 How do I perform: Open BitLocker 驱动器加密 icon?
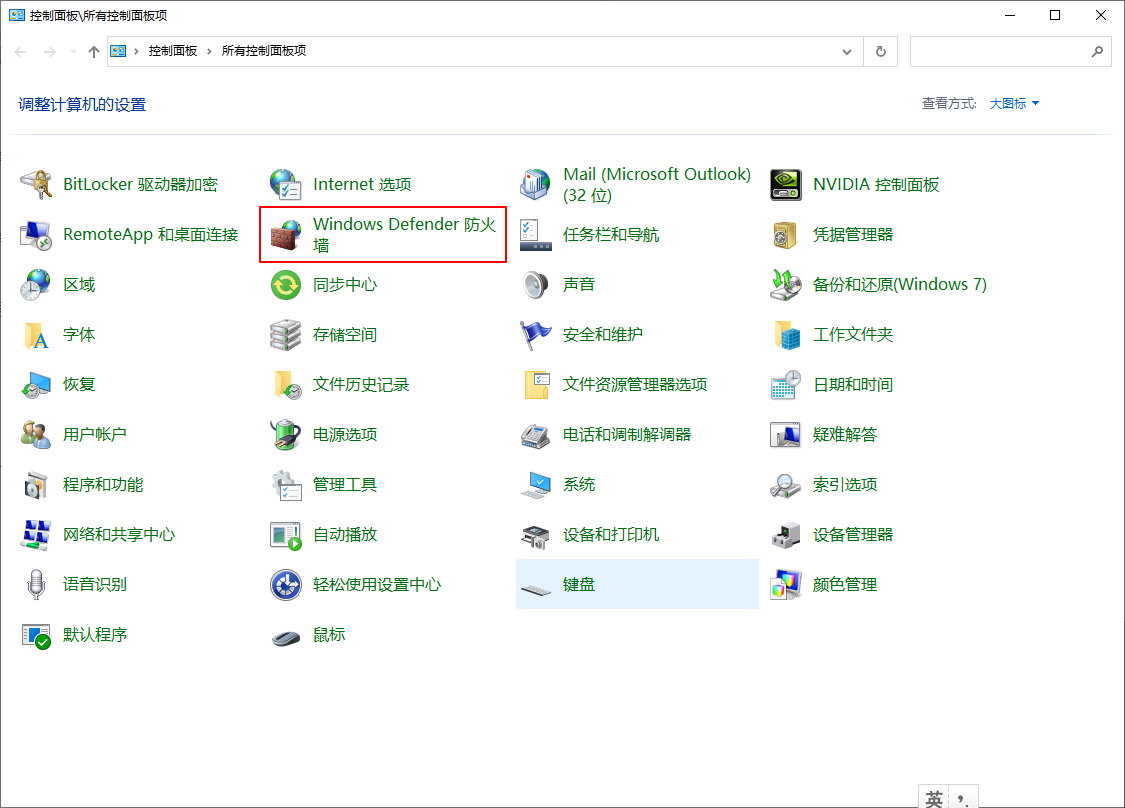[x=35, y=184]
